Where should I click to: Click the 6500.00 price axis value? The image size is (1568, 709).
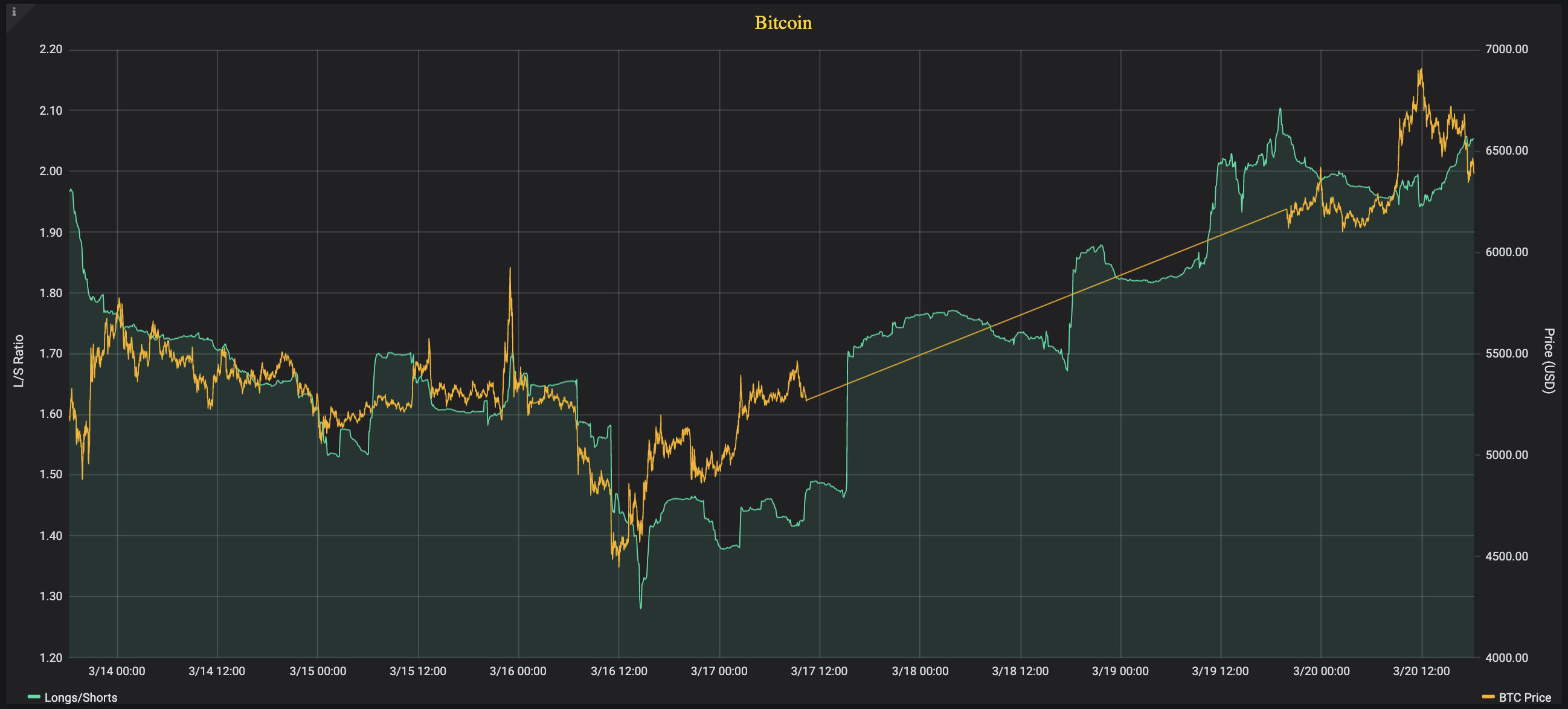[x=1506, y=150]
